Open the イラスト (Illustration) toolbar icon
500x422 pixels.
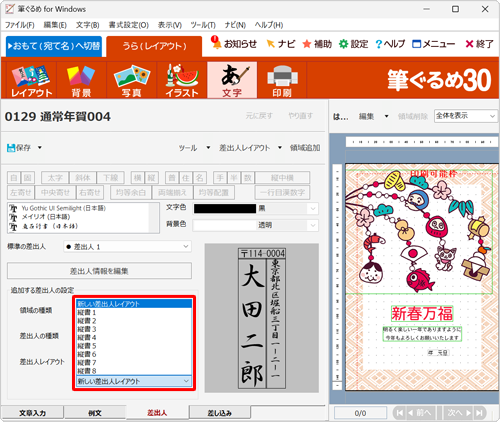pos(182,80)
